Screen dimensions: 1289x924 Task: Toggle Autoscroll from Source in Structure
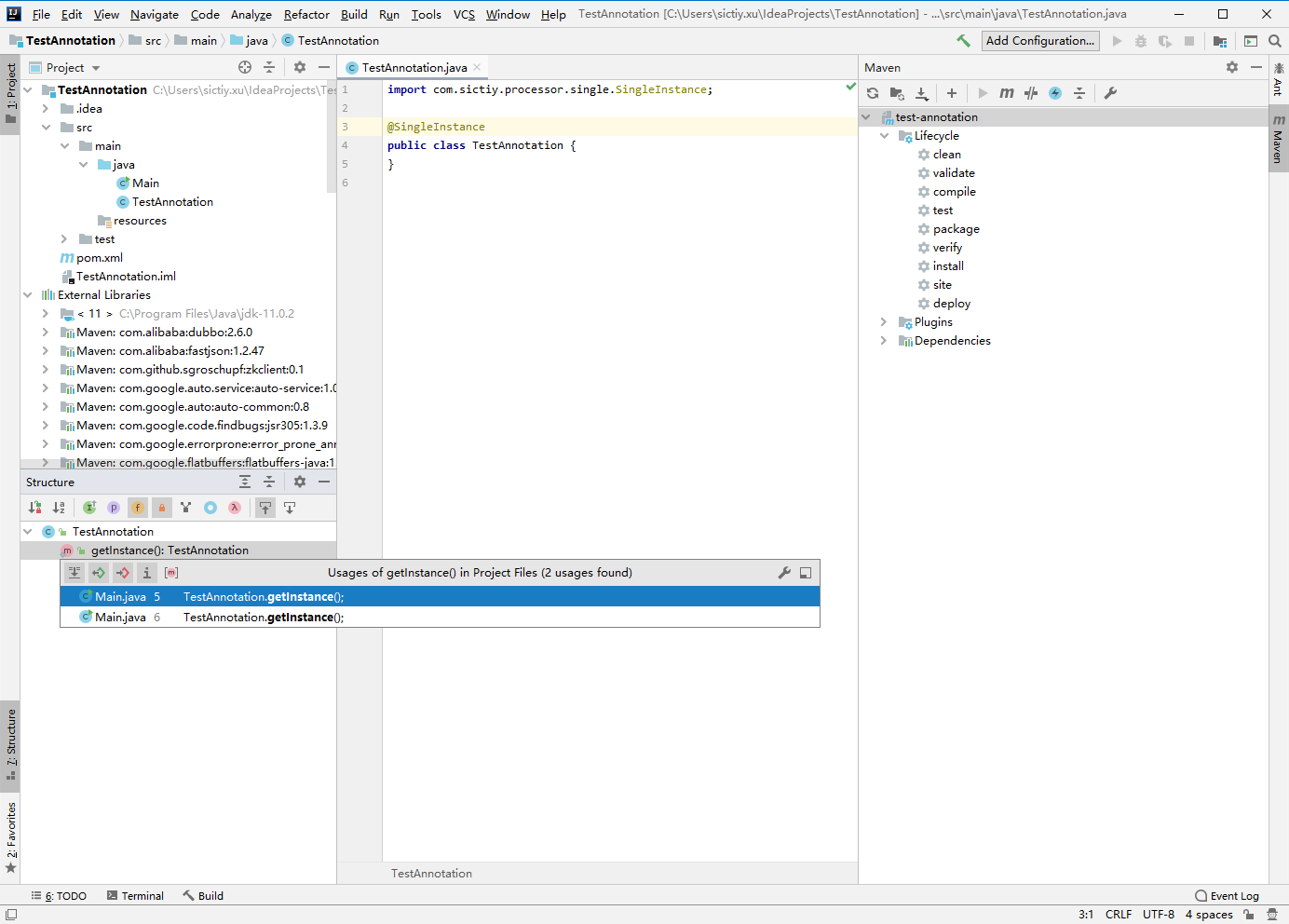point(290,508)
